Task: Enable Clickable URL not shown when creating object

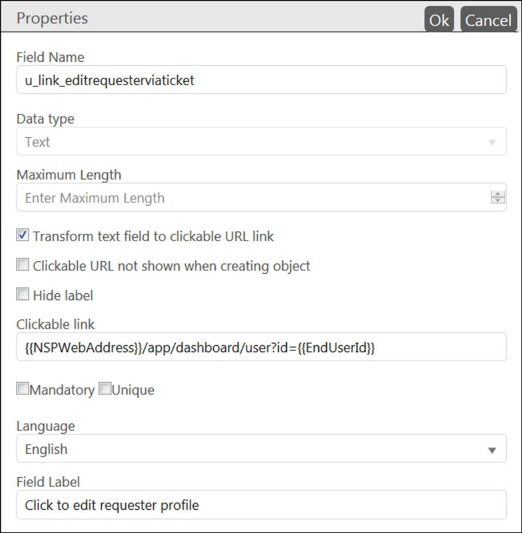Action: 22,264
